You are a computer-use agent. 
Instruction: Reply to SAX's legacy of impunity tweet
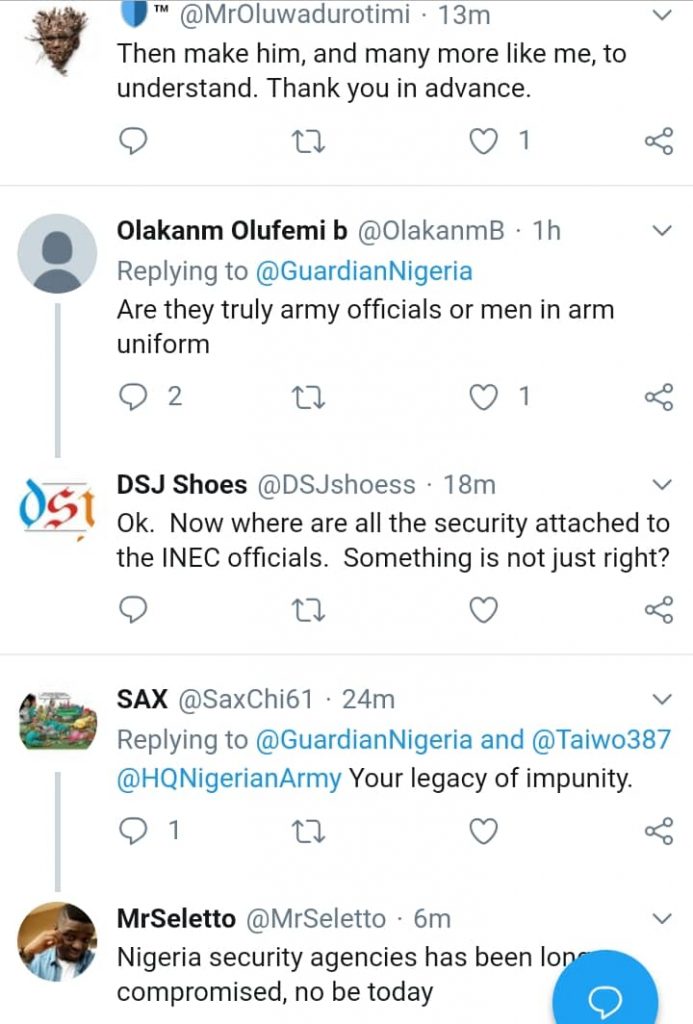coord(133,830)
